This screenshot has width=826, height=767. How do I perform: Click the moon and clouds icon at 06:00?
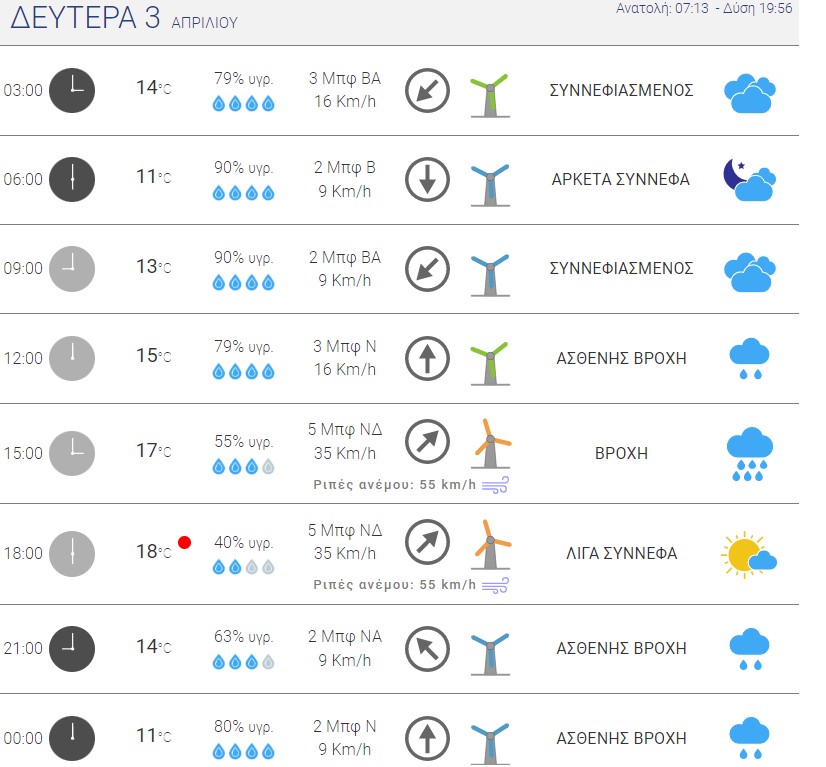click(750, 180)
